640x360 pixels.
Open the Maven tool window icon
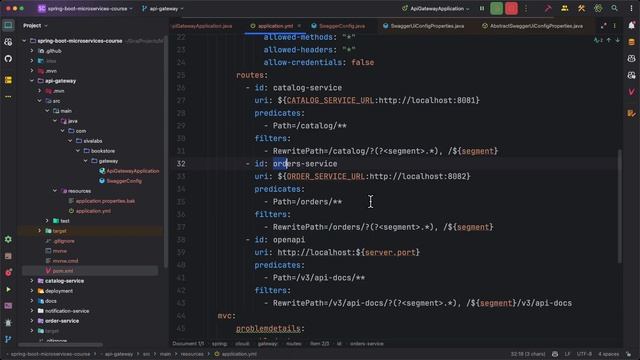(x=631, y=92)
